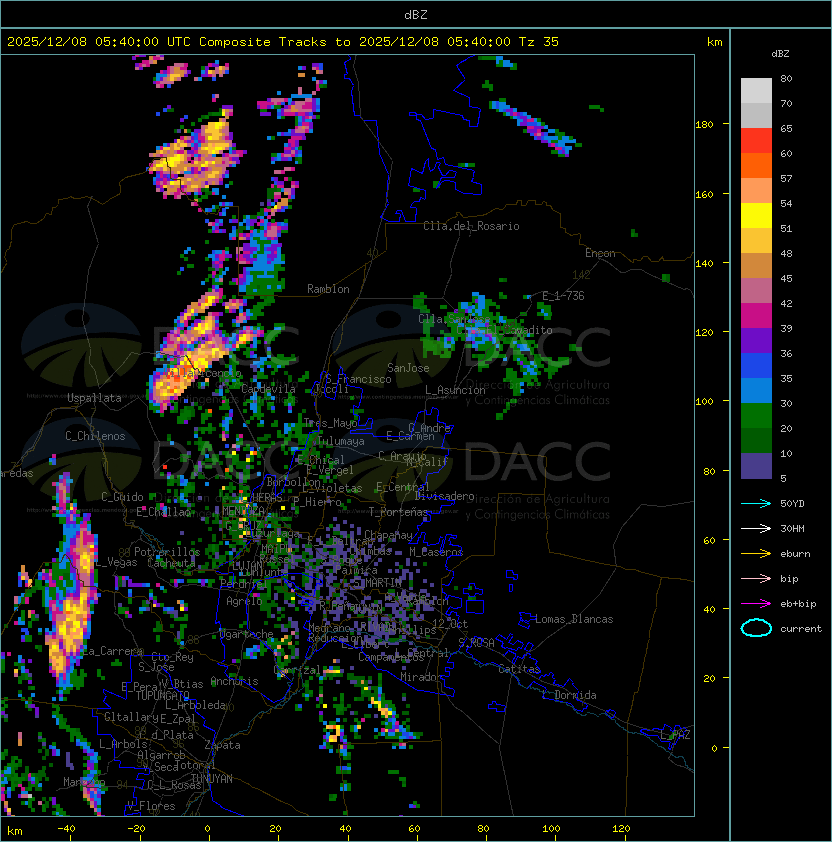Click the 'current' legend label
This screenshot has width=832, height=842.
click(x=801, y=629)
